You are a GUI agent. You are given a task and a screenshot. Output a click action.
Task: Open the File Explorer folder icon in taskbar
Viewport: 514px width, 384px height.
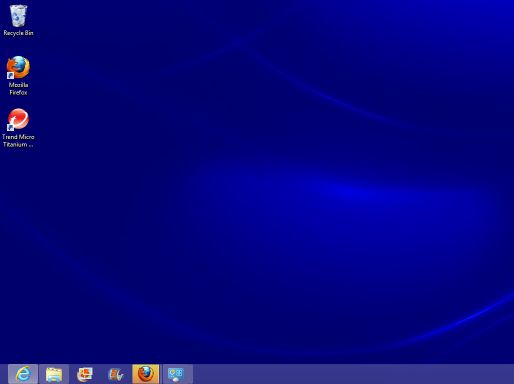(x=54, y=374)
